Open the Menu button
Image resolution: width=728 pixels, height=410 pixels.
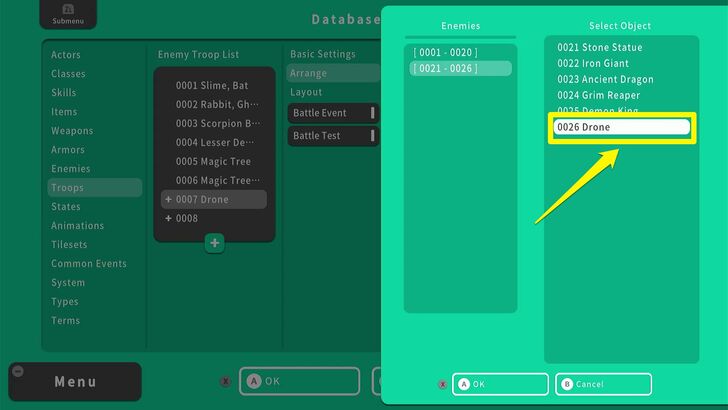click(75, 382)
